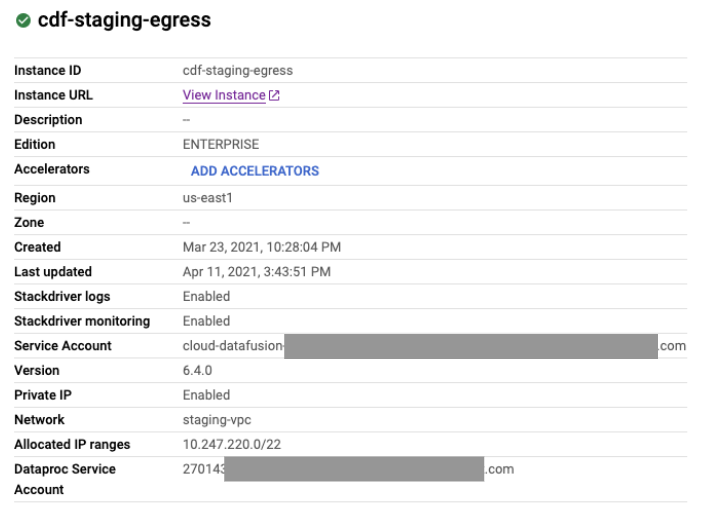702x516 pixels.
Task: Click the cdf-staging-egress page title
Action: [124, 21]
